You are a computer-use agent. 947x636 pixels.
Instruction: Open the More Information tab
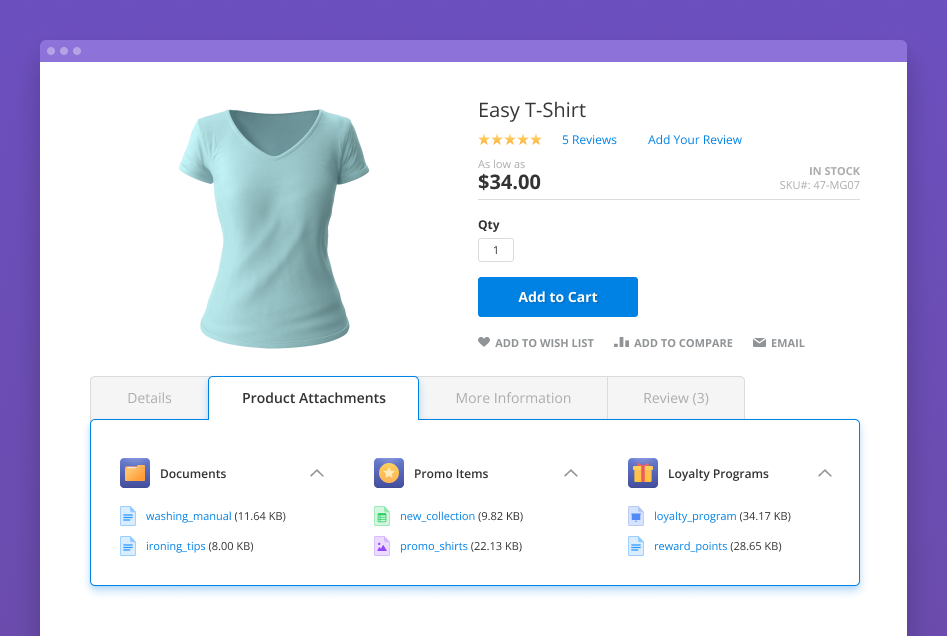pyautogui.click(x=513, y=398)
